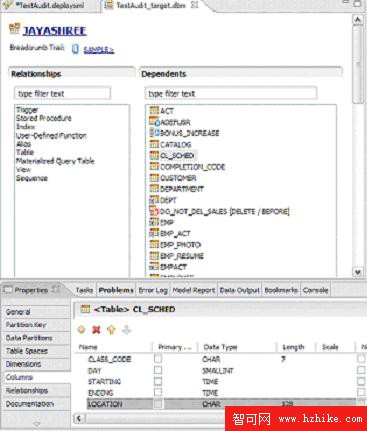Click the EMP_PHOTO table icon
This screenshot has height=431, width=367.
click(x=154, y=244)
